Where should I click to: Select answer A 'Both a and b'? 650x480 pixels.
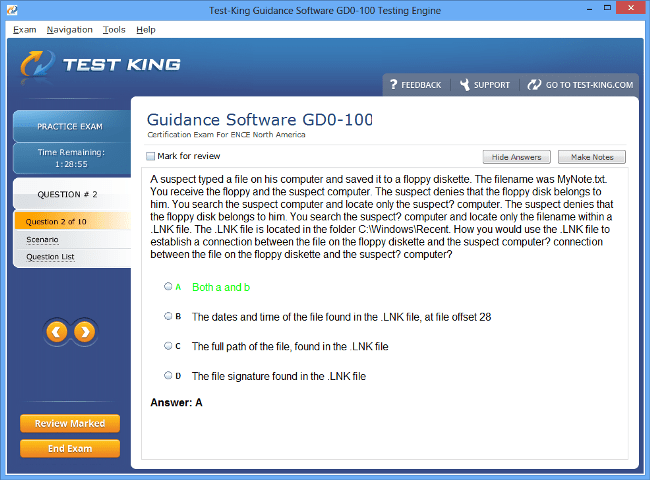pos(168,286)
